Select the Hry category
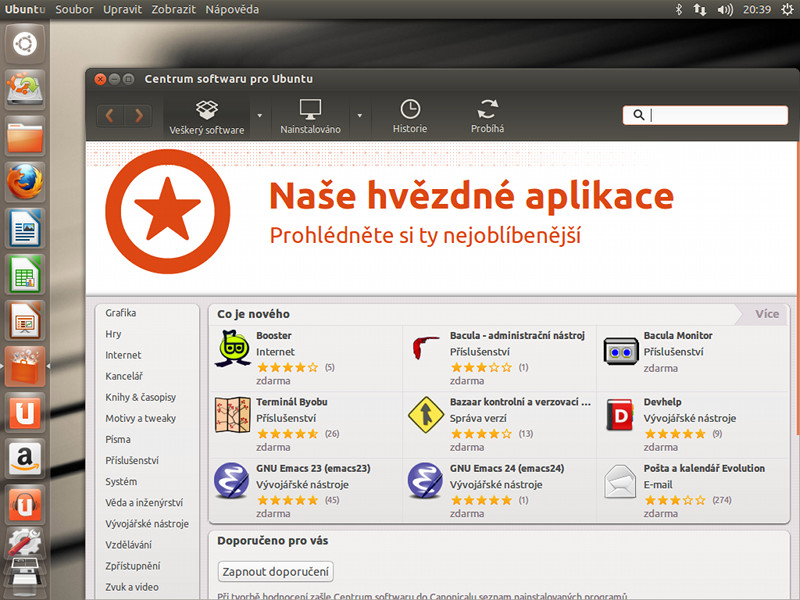The image size is (800, 600). point(113,334)
